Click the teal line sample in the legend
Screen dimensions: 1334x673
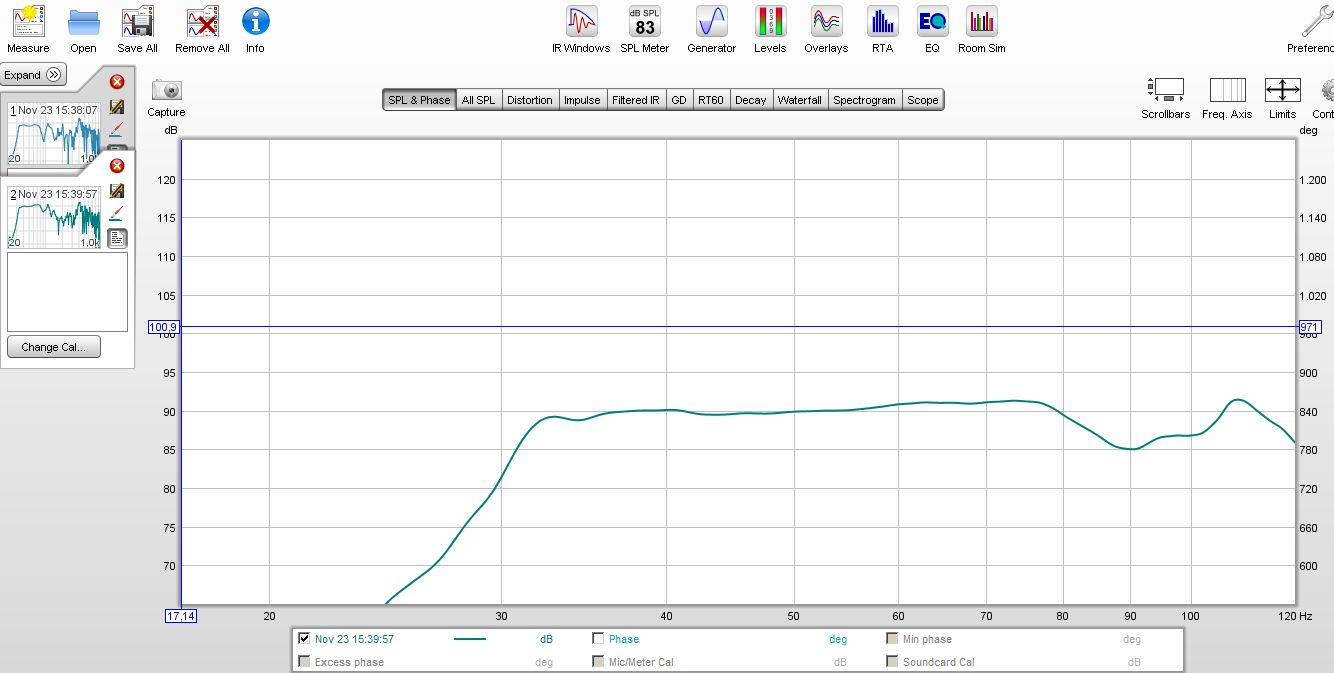pyautogui.click(x=470, y=639)
